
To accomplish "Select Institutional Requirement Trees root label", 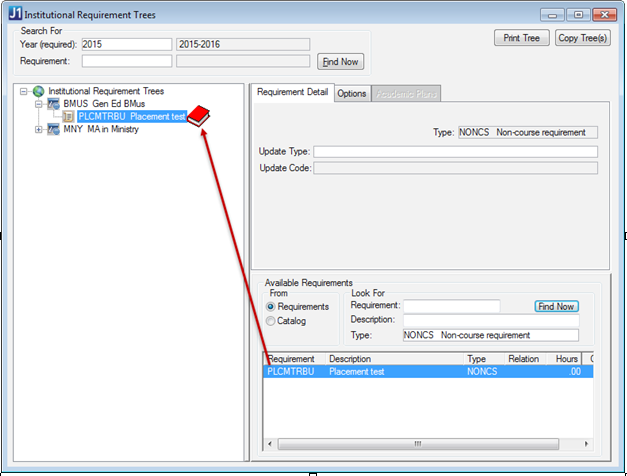I will click(106, 91).
